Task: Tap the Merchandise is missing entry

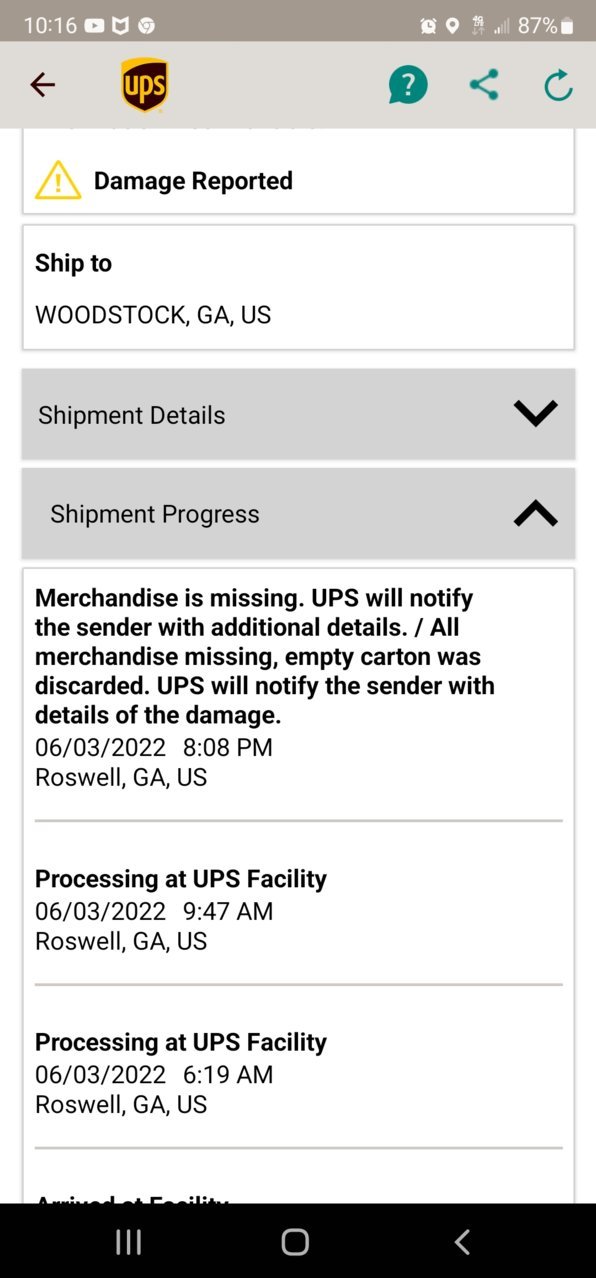Action: (x=298, y=686)
